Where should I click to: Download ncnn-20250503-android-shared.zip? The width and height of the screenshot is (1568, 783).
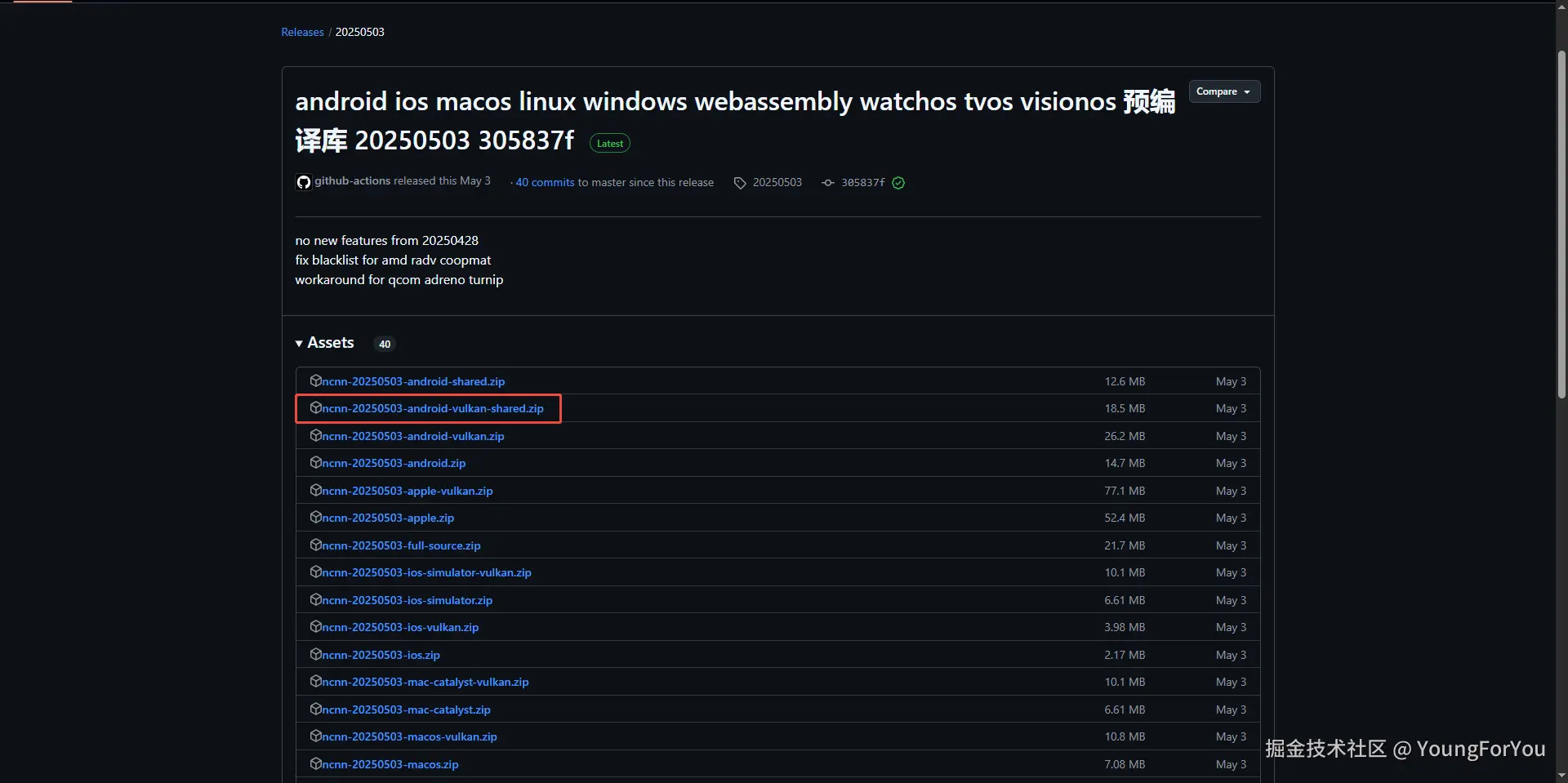pyautogui.click(x=413, y=381)
